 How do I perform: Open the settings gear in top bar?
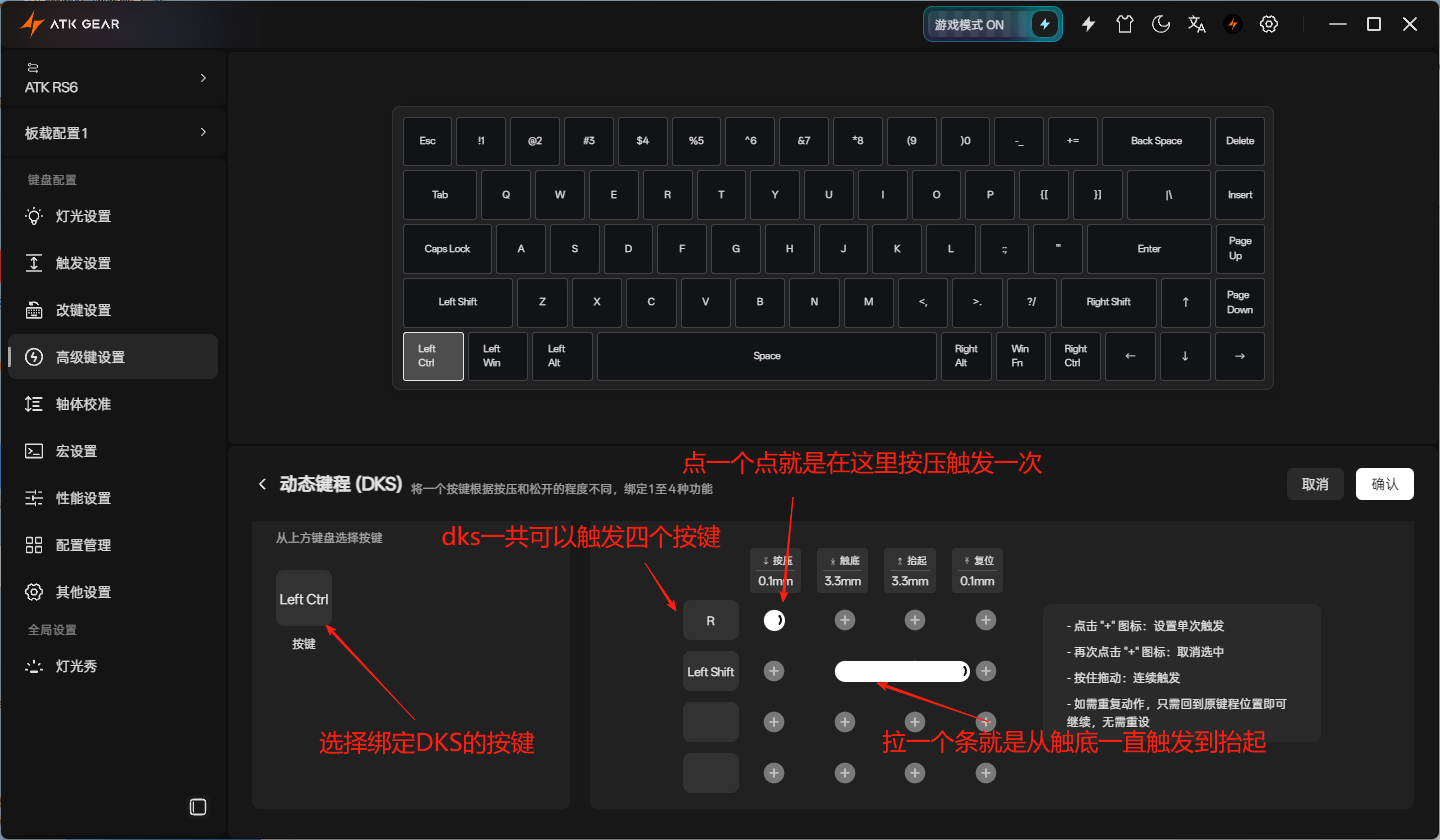click(1269, 24)
